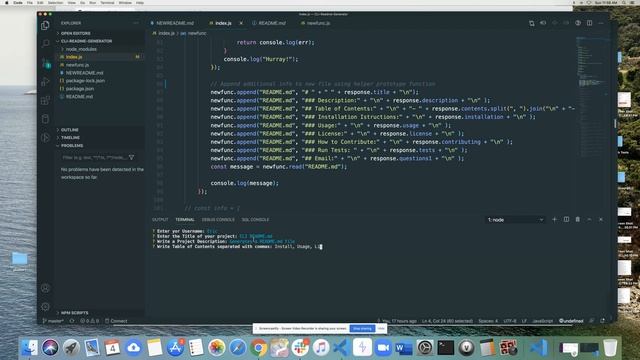
Task: Click the Split Editor Right icon
Action: coord(589,23)
